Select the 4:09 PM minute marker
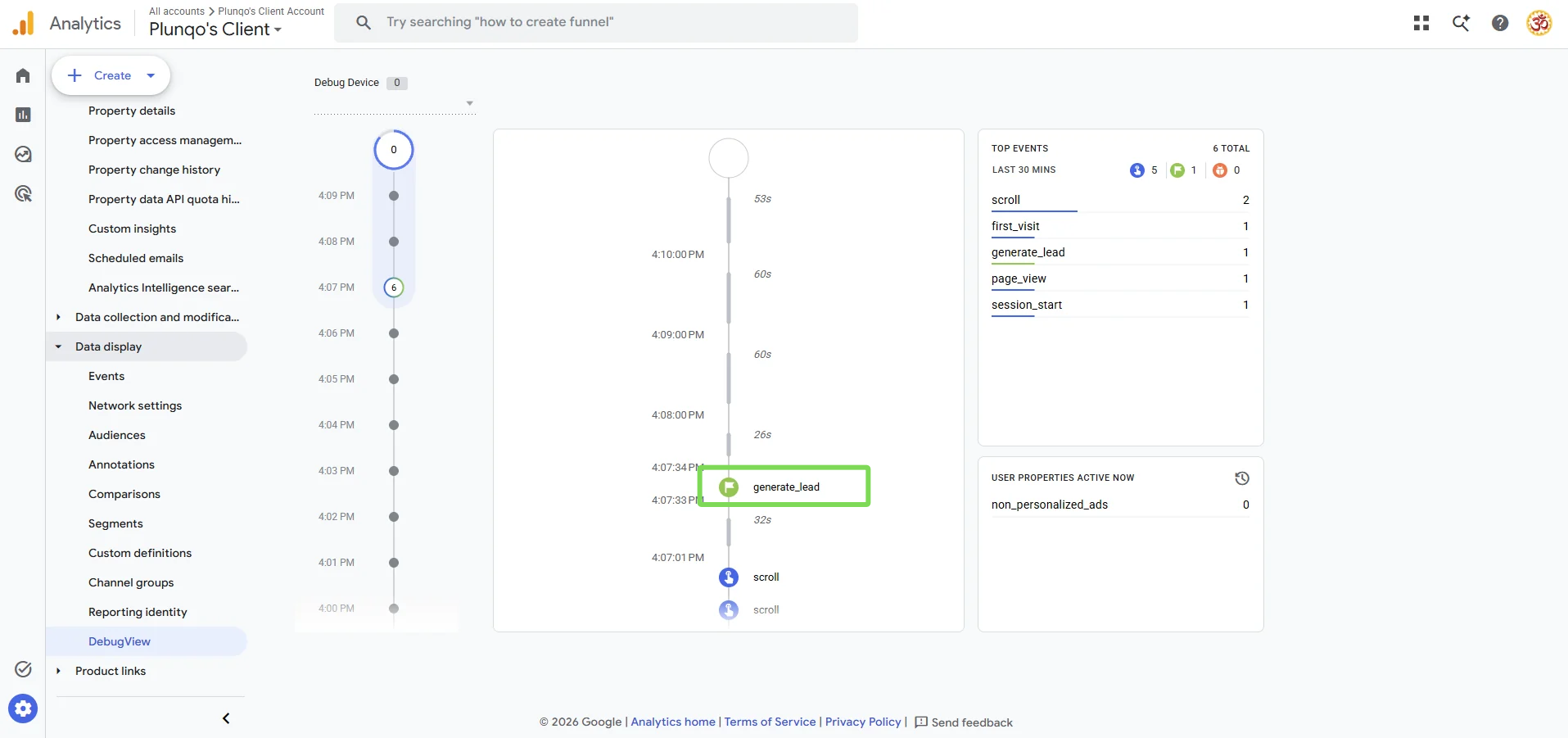Image resolution: width=1568 pixels, height=738 pixels. pyautogui.click(x=394, y=196)
